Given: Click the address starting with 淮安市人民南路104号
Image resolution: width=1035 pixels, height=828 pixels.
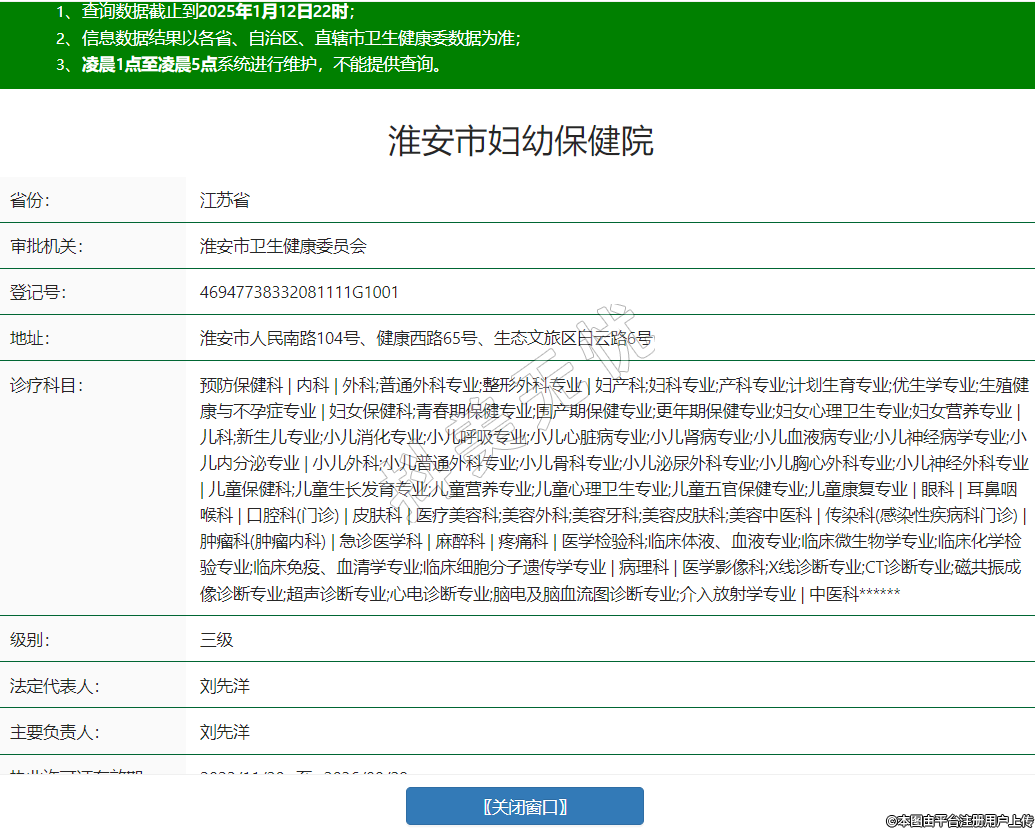Looking at the screenshot, I should (x=425, y=338).
